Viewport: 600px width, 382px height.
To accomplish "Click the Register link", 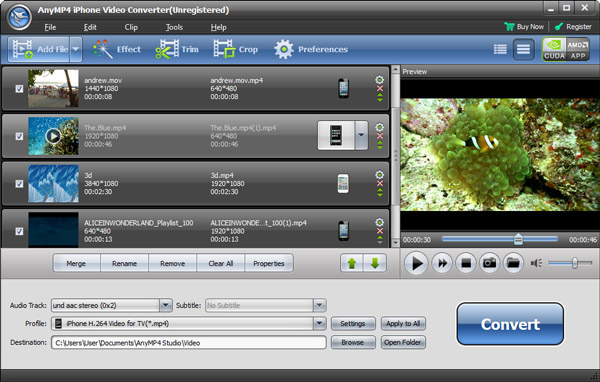I will pyautogui.click(x=573, y=27).
